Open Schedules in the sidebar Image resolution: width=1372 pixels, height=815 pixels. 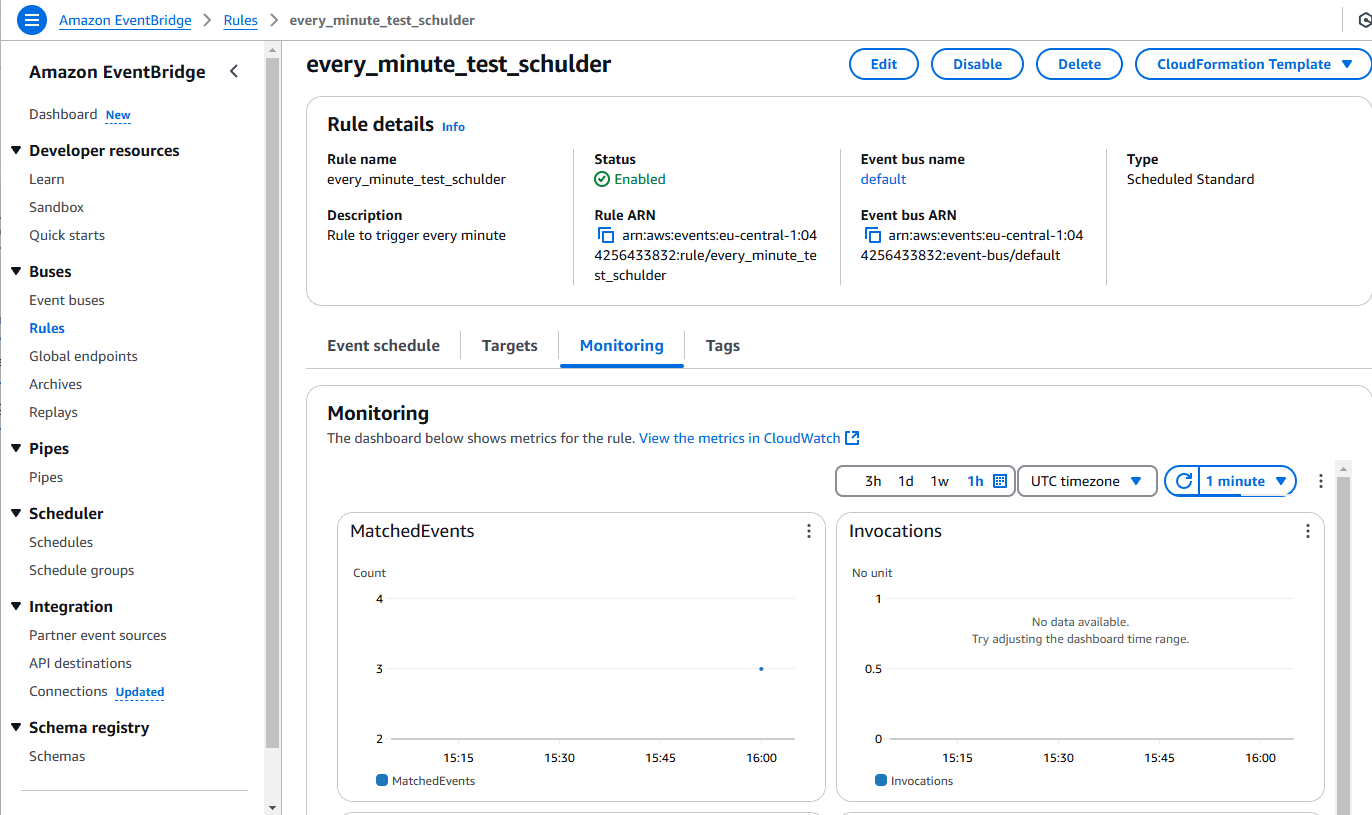tap(61, 542)
